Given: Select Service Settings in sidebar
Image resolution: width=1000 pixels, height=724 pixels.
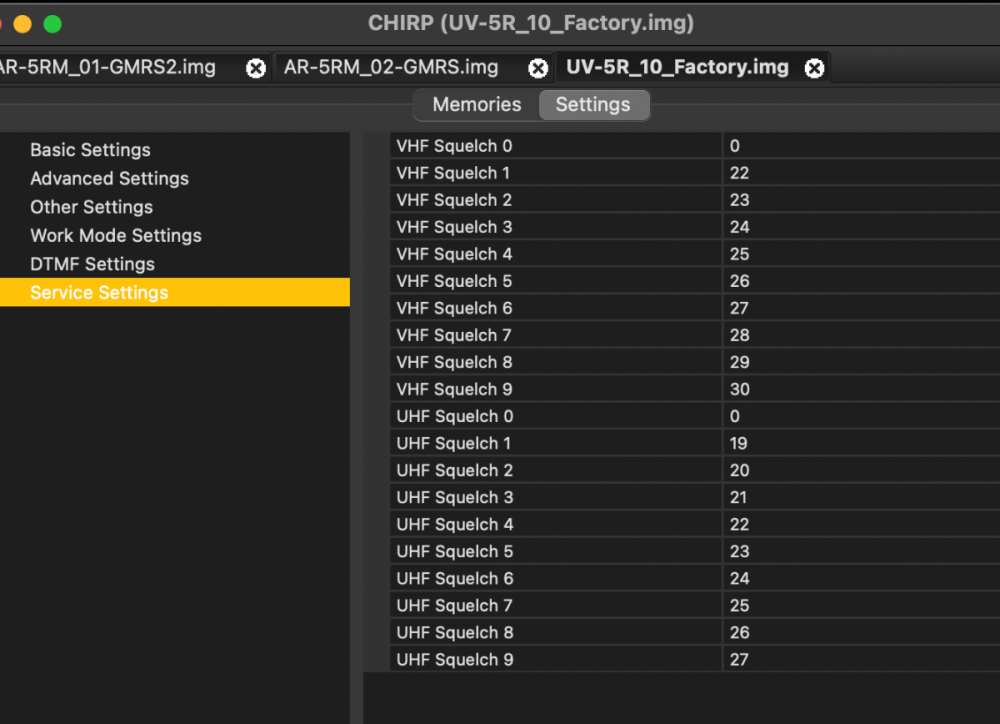Looking at the screenshot, I should click(x=99, y=293).
